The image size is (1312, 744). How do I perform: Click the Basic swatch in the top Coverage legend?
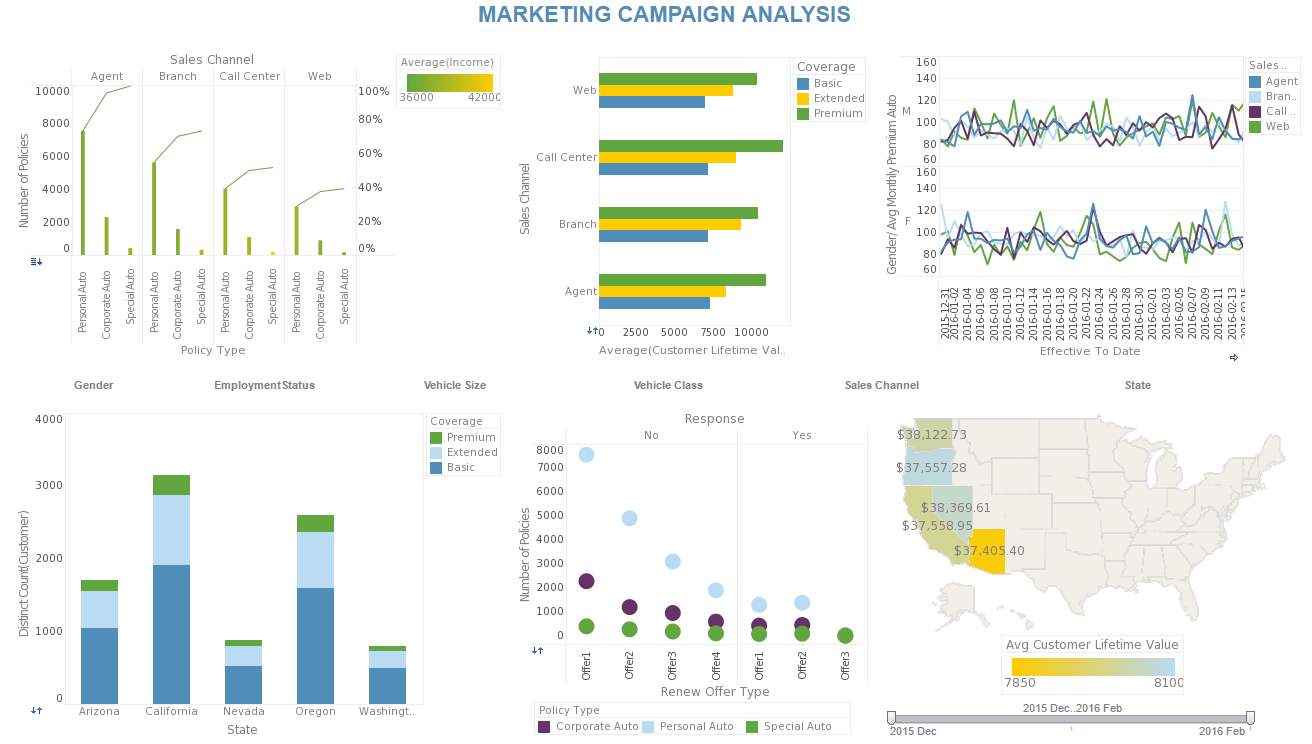pyautogui.click(x=803, y=84)
